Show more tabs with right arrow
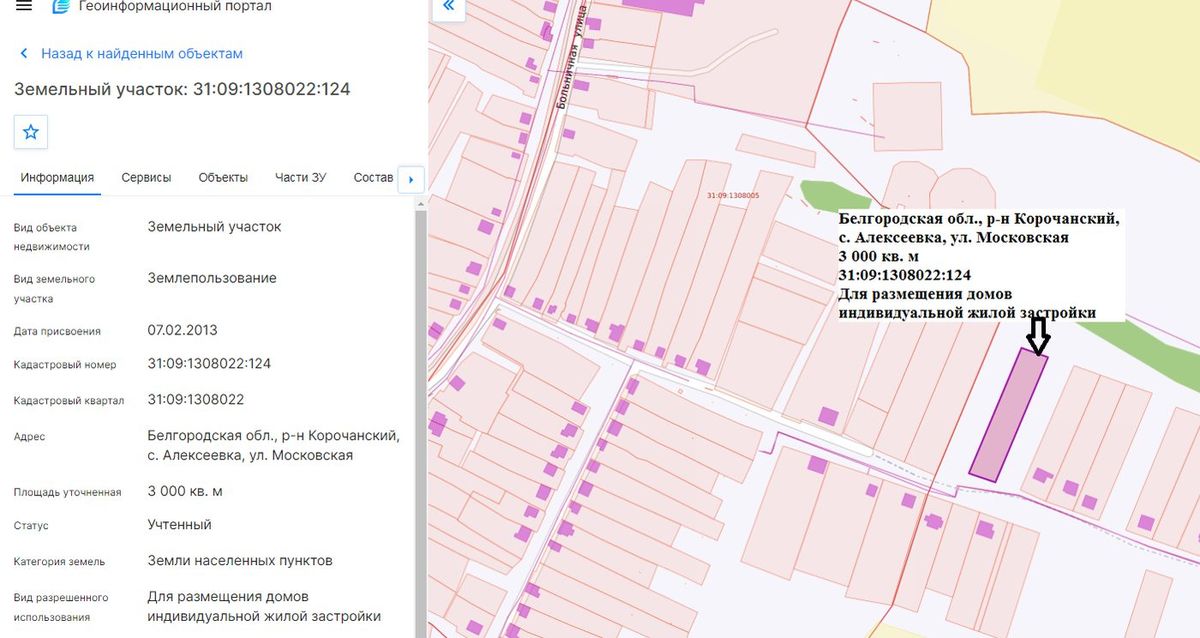This screenshot has height=638, width=1200. (411, 180)
